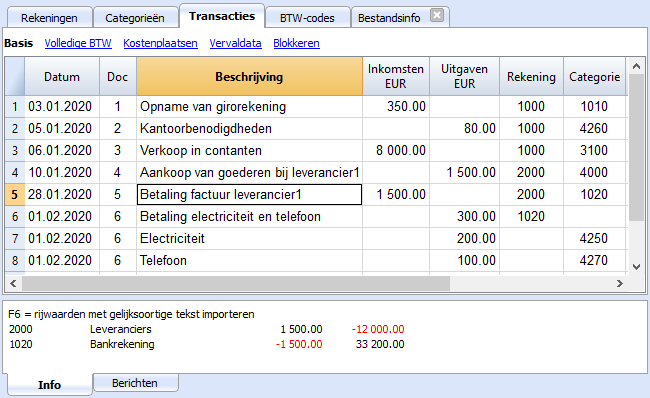Click the horizontal scrollbar left arrow
Image resolution: width=650 pixels, height=398 pixels.
click(13, 284)
